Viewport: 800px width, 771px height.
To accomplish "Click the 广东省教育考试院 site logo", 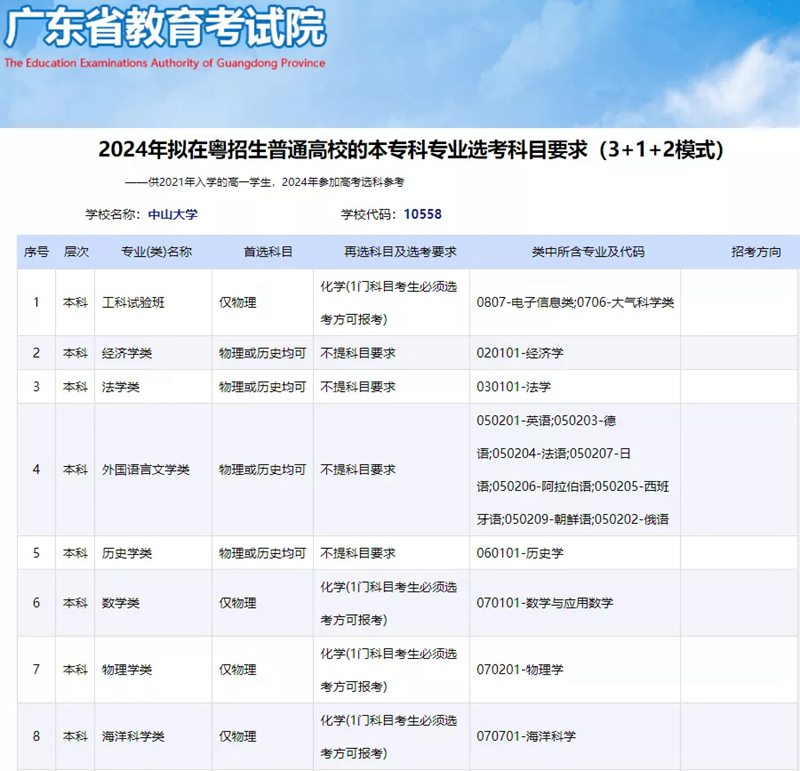I will (x=165, y=27).
